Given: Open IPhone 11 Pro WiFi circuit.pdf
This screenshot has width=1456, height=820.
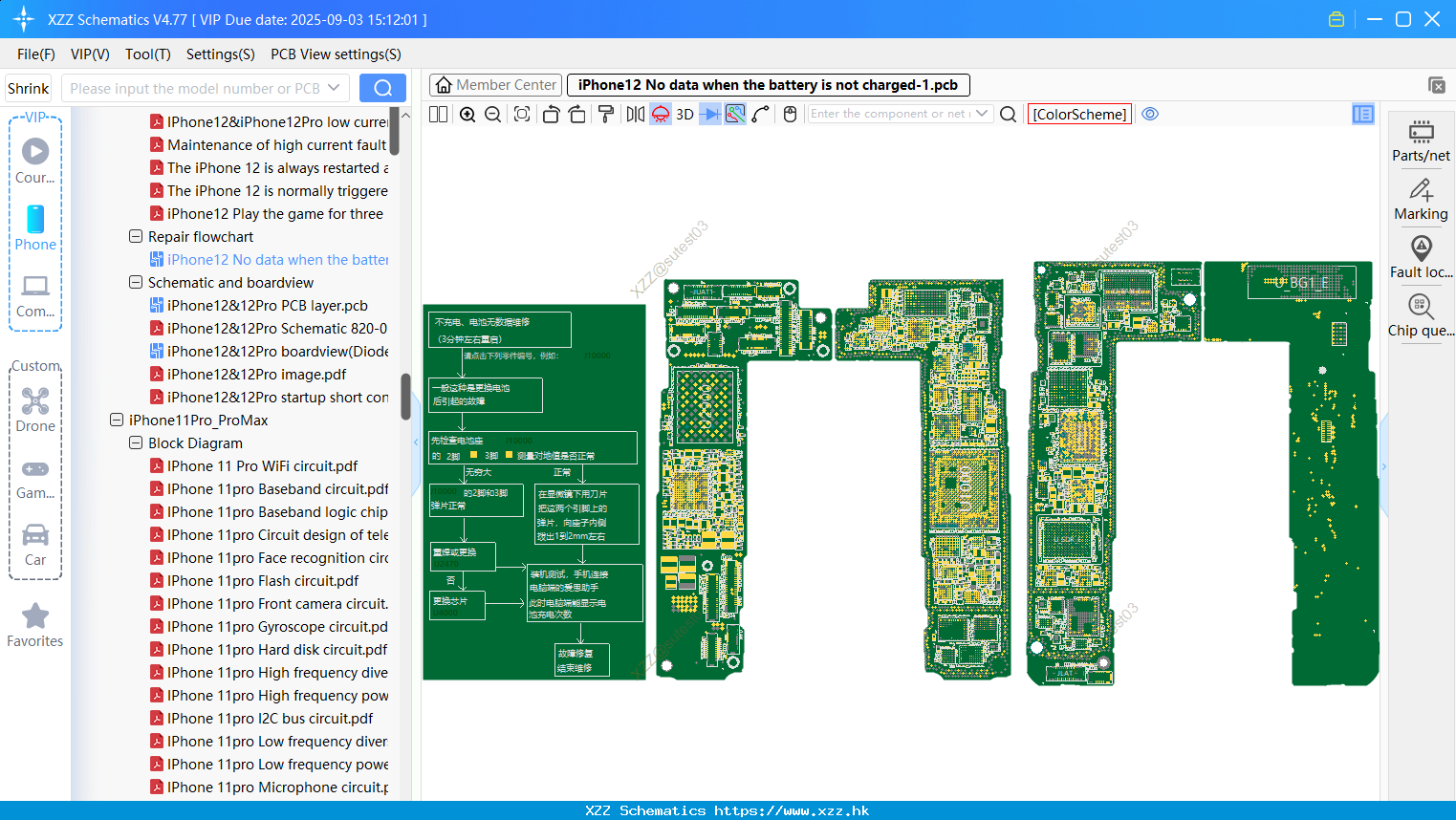Looking at the screenshot, I should pyautogui.click(x=253, y=466).
